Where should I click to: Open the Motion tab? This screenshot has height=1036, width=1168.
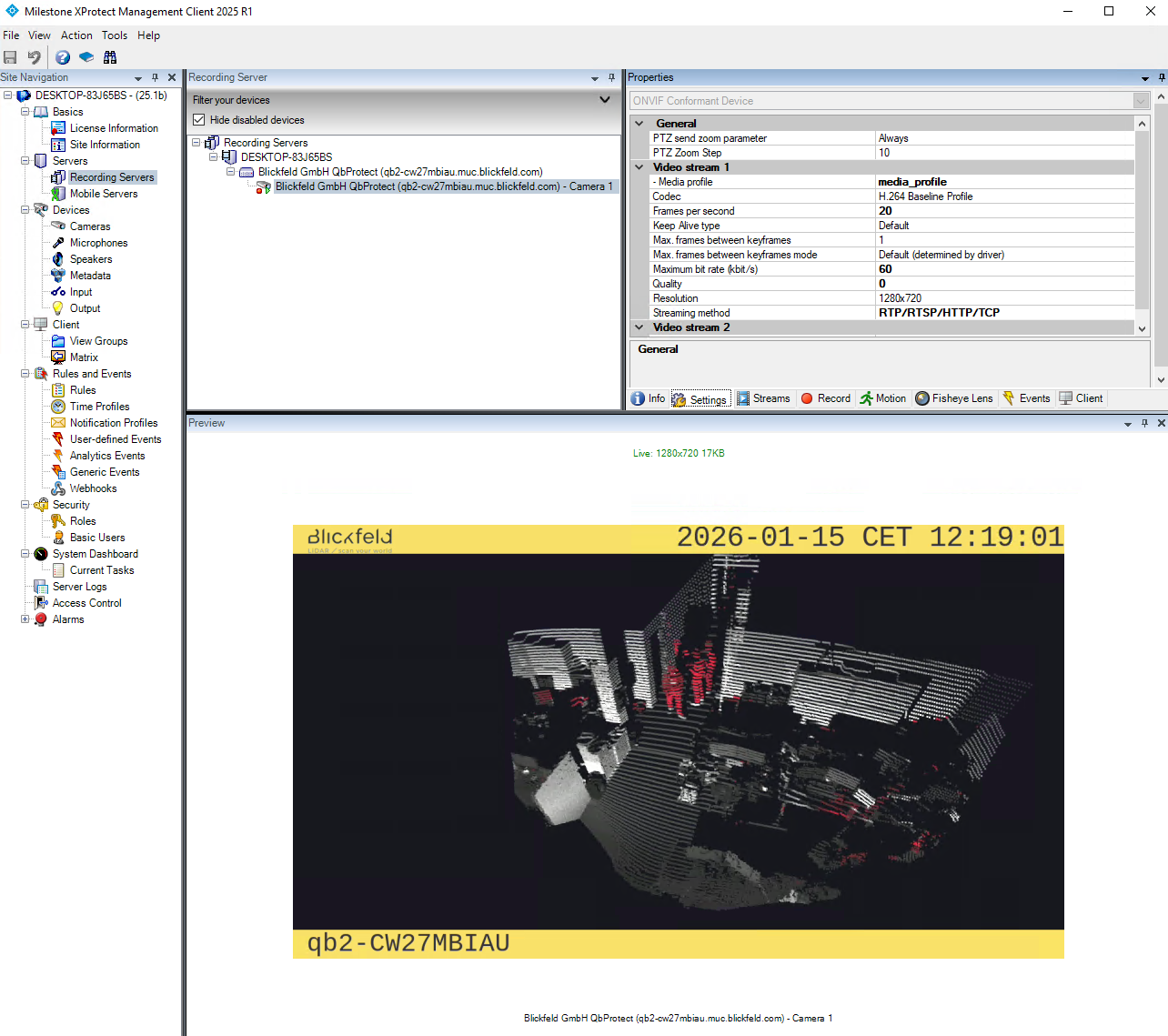[x=882, y=398]
